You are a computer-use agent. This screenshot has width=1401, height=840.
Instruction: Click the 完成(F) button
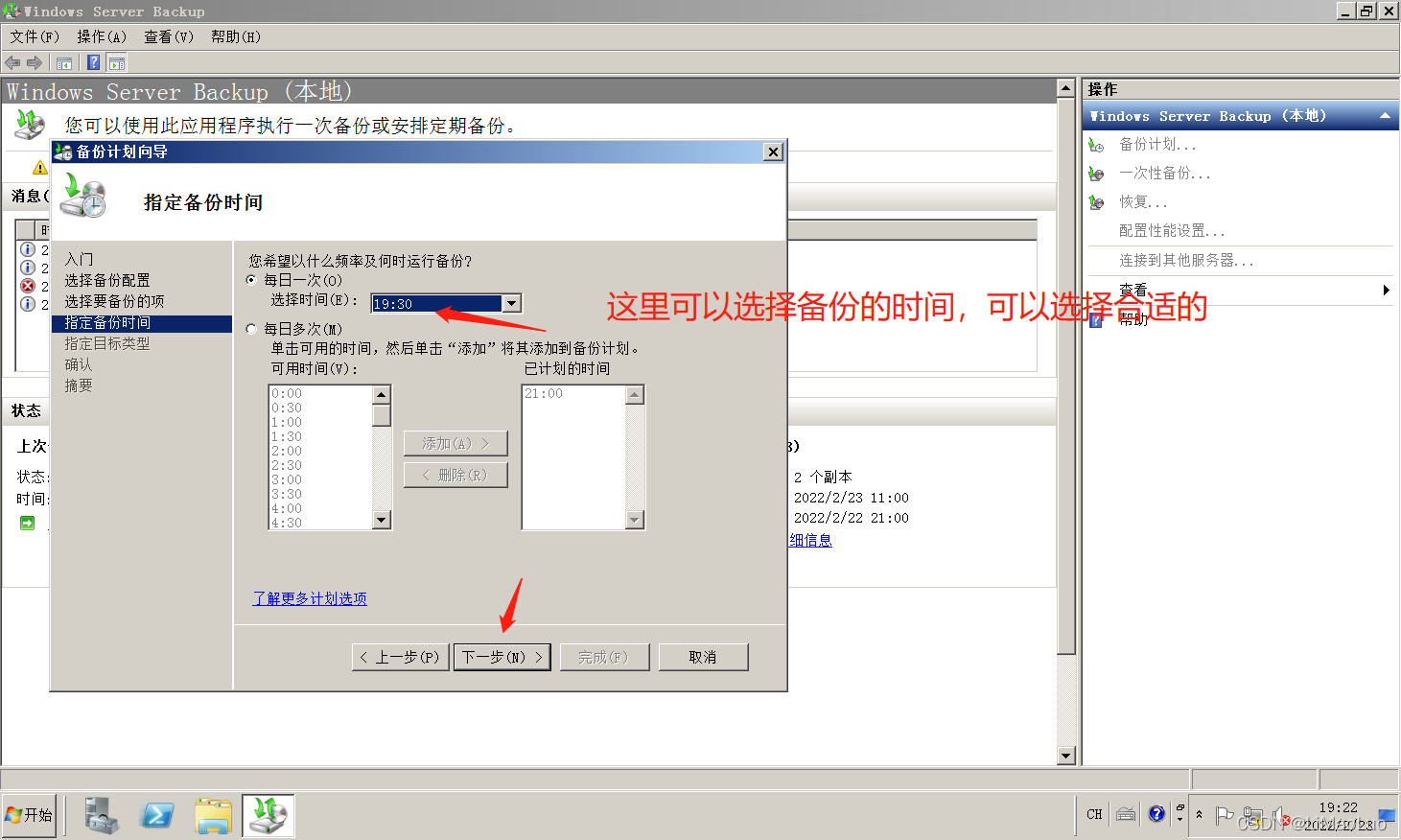click(603, 657)
